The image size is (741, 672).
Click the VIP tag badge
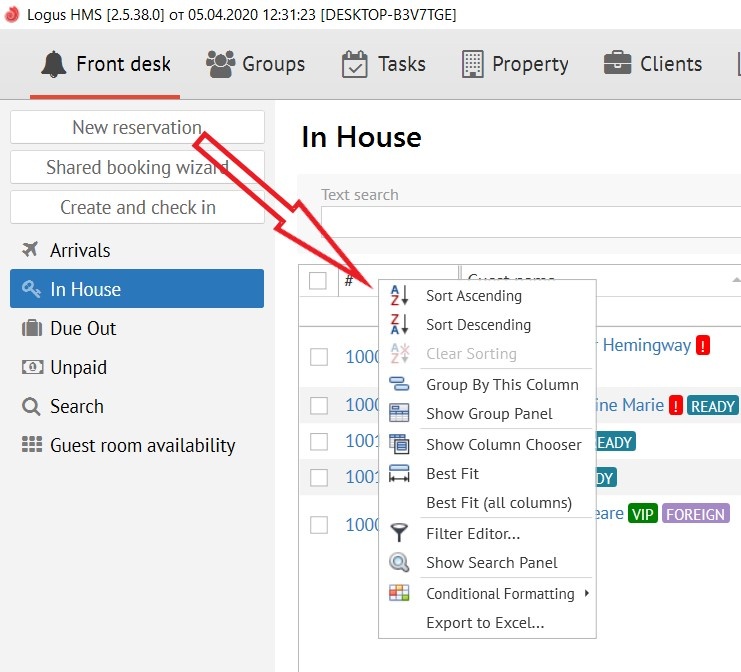click(643, 514)
